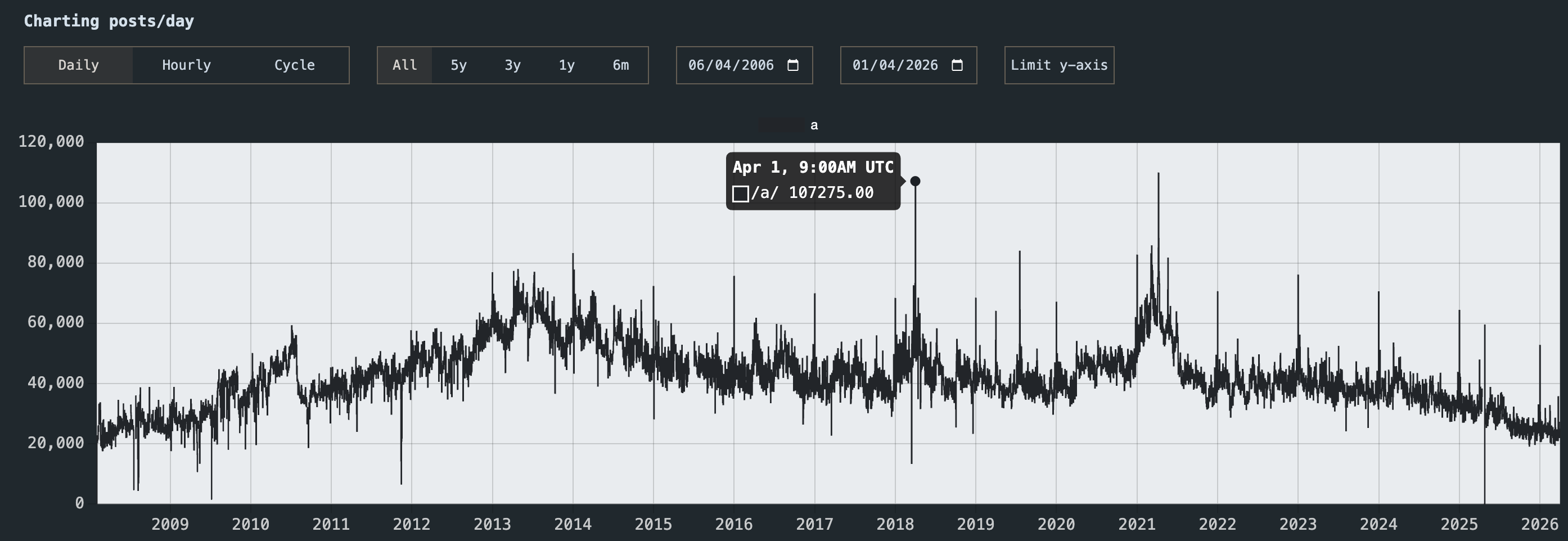Select the 3y time range

[512, 65]
